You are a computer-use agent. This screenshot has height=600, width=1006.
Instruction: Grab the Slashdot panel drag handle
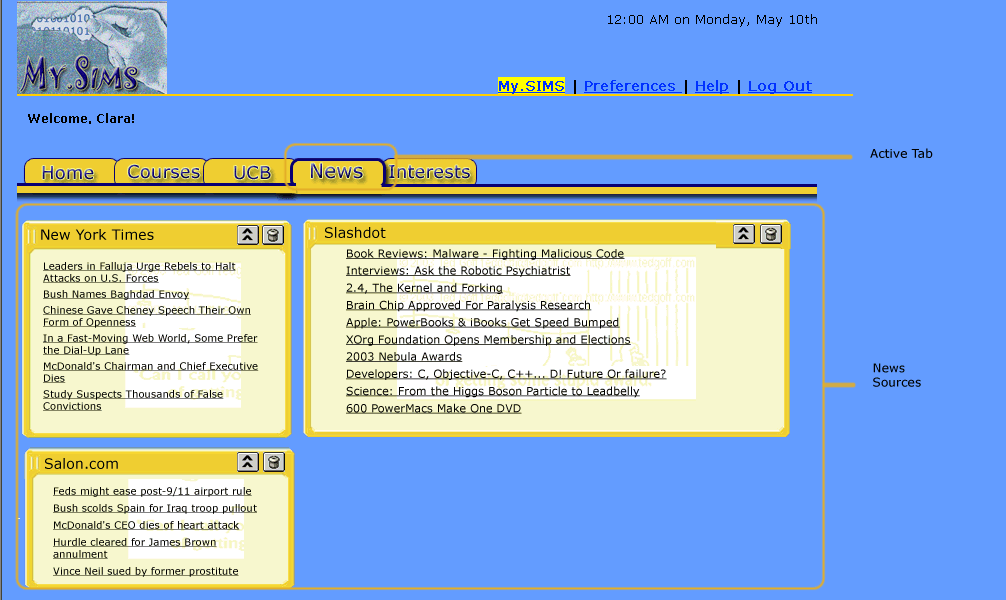pos(312,234)
